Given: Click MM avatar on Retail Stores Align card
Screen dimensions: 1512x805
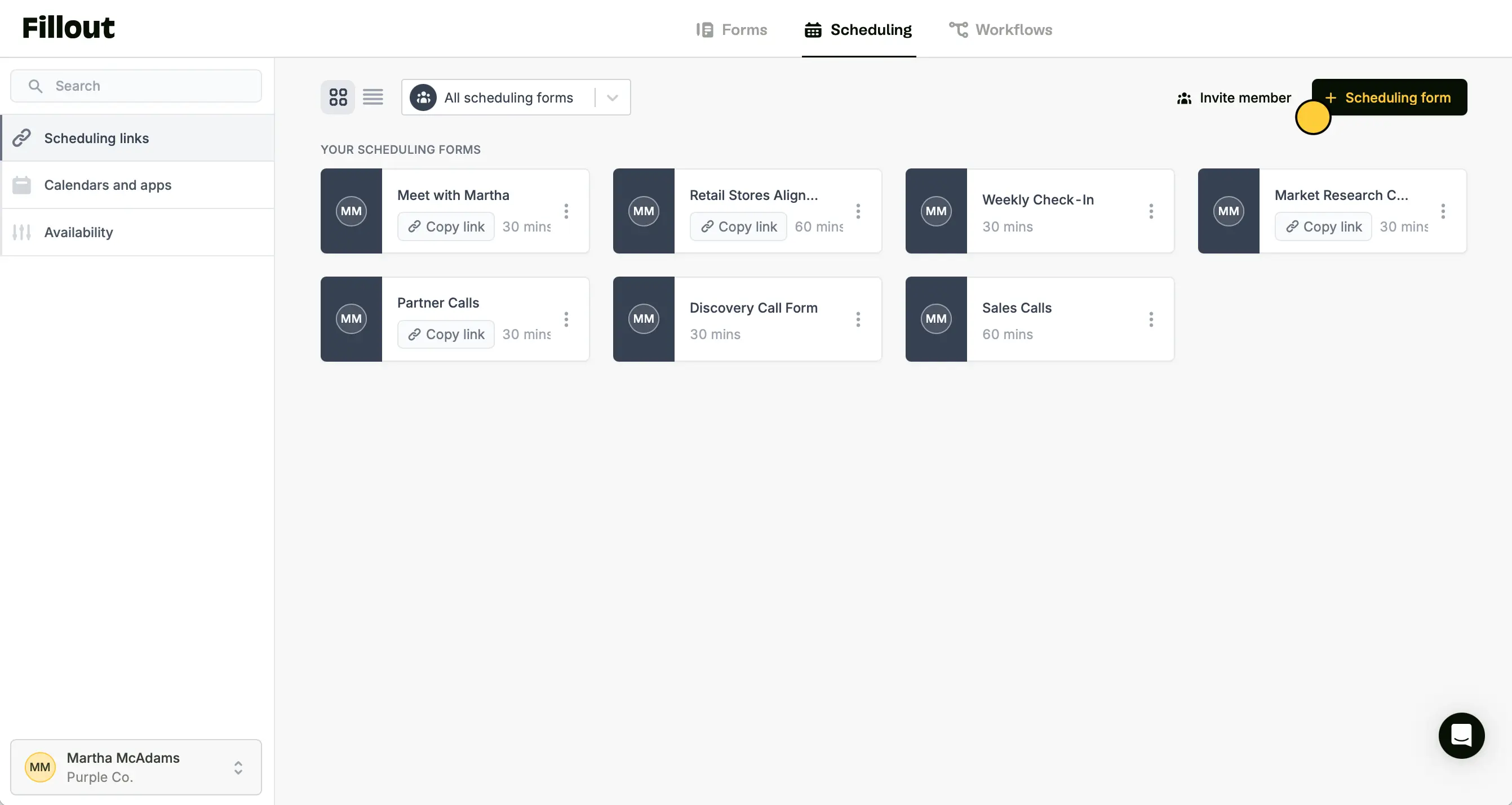Looking at the screenshot, I should (x=644, y=211).
